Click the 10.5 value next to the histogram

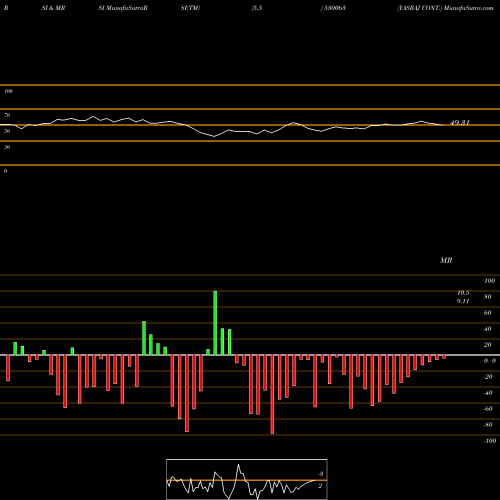click(x=463, y=293)
